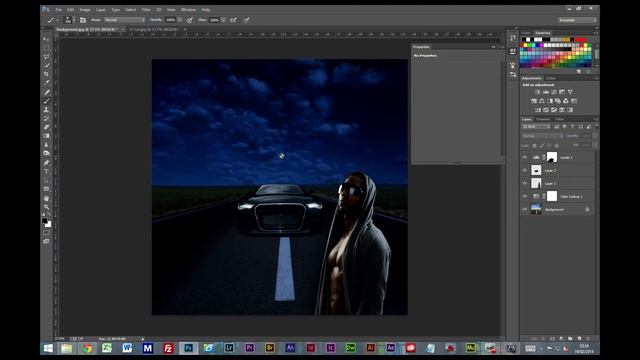Select the Levels 1 layer mask thumbnail

[552, 157]
